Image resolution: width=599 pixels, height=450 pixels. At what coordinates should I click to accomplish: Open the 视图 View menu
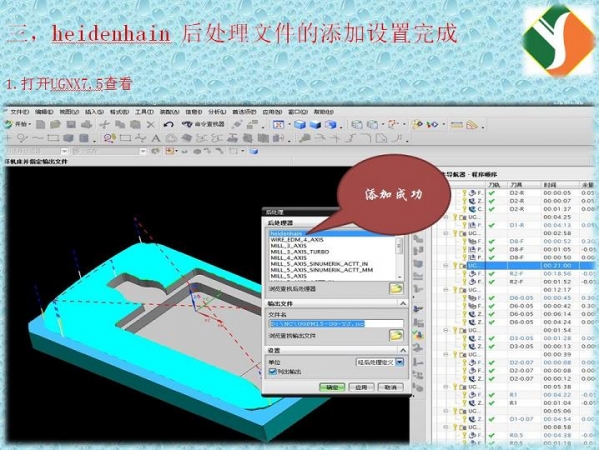tap(69, 112)
